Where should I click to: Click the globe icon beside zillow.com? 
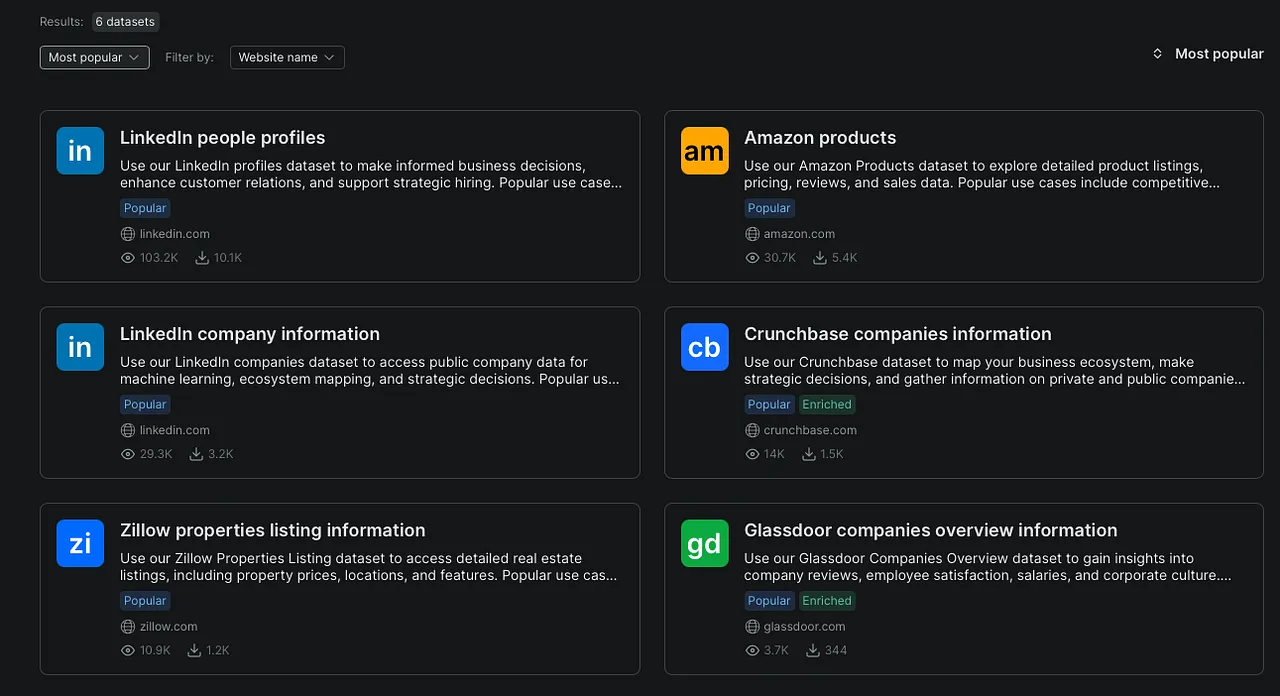click(x=128, y=626)
